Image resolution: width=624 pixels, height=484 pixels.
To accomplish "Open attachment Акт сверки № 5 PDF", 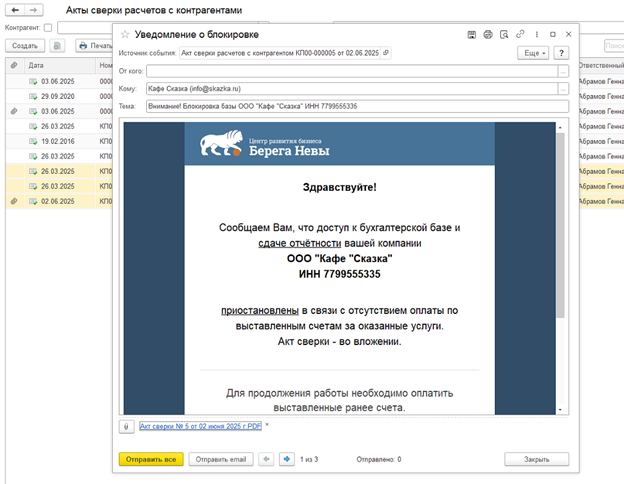I will click(x=200, y=426).
